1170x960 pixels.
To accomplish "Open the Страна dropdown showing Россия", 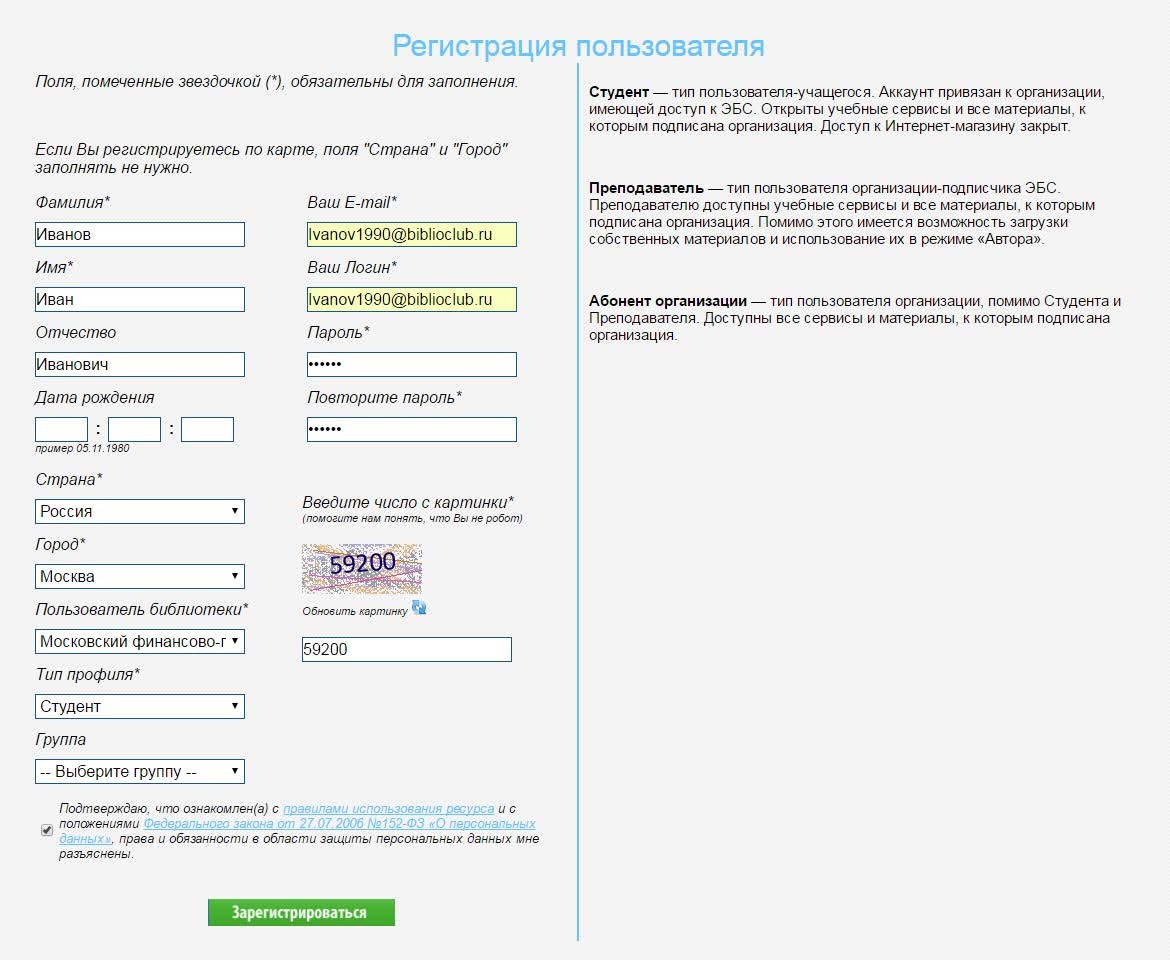I will [x=140, y=511].
